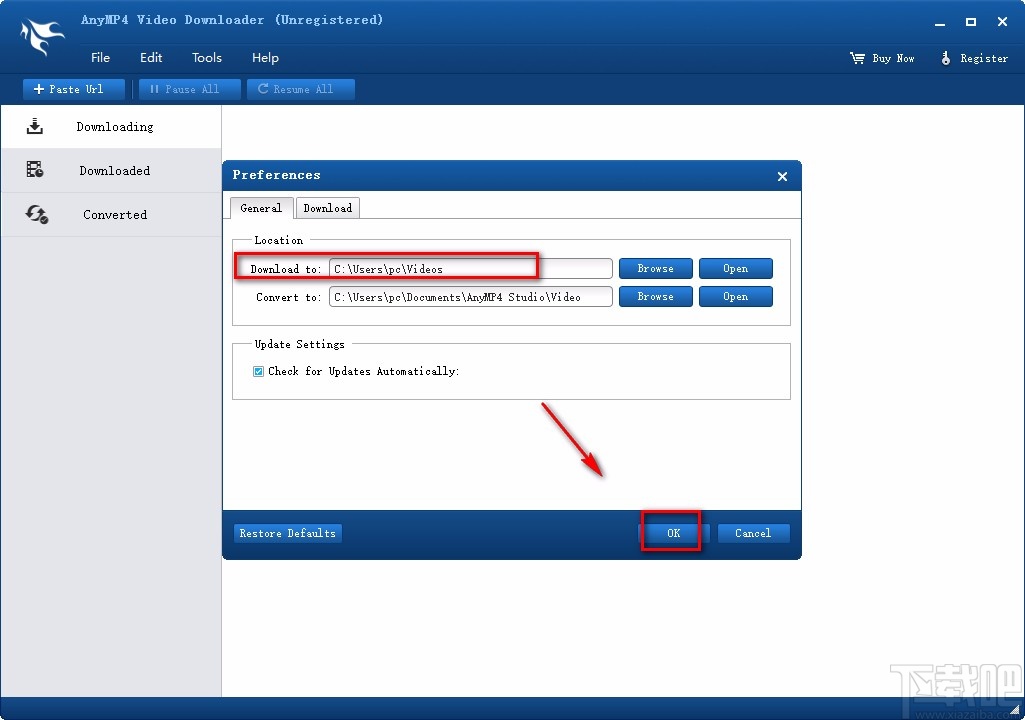Click the Paste Url toolbar button
The image size is (1025, 720).
(74, 89)
